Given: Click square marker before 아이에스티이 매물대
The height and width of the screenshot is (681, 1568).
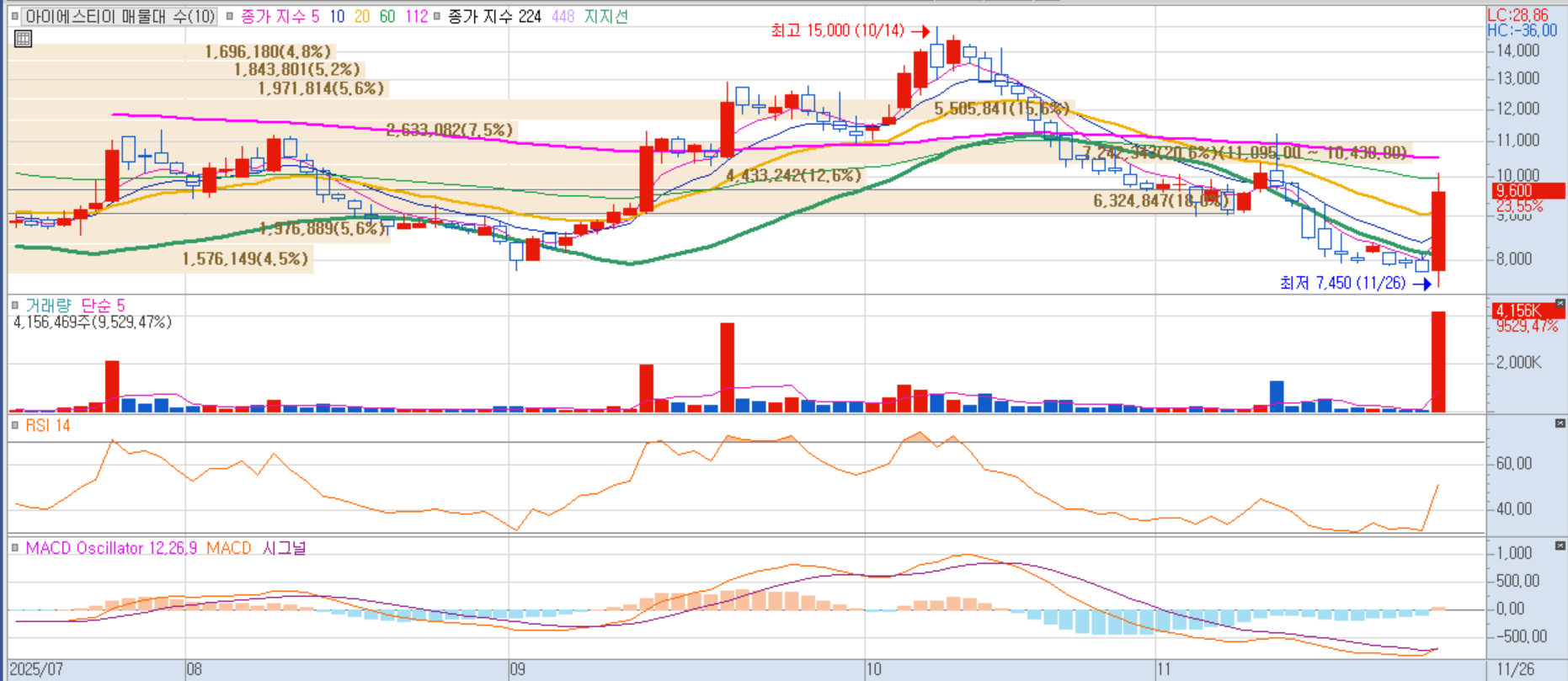Looking at the screenshot, I should (x=15, y=16).
